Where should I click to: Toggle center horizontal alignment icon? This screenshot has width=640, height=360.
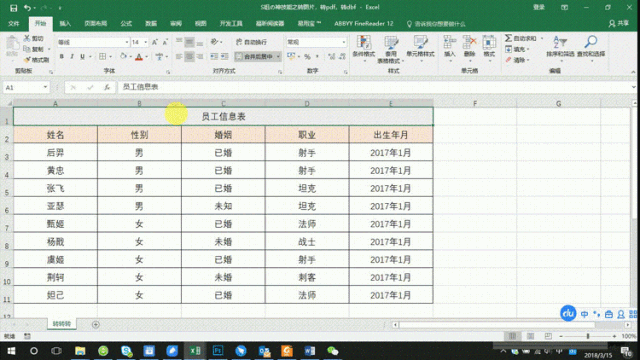click(189, 57)
